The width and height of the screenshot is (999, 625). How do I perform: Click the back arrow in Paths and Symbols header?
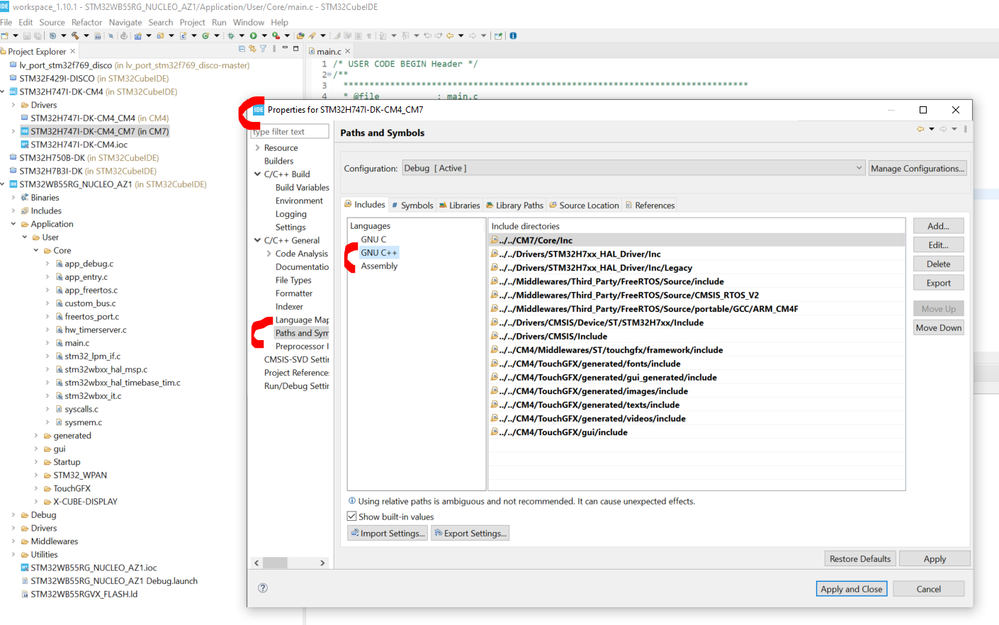(920, 129)
